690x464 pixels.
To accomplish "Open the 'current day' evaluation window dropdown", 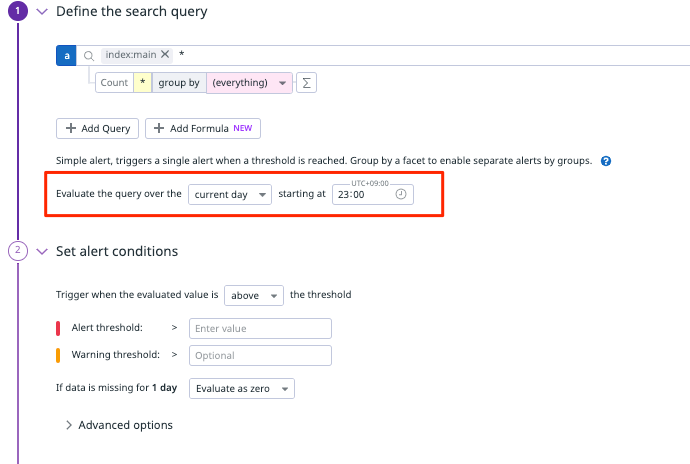I will 230,195.
